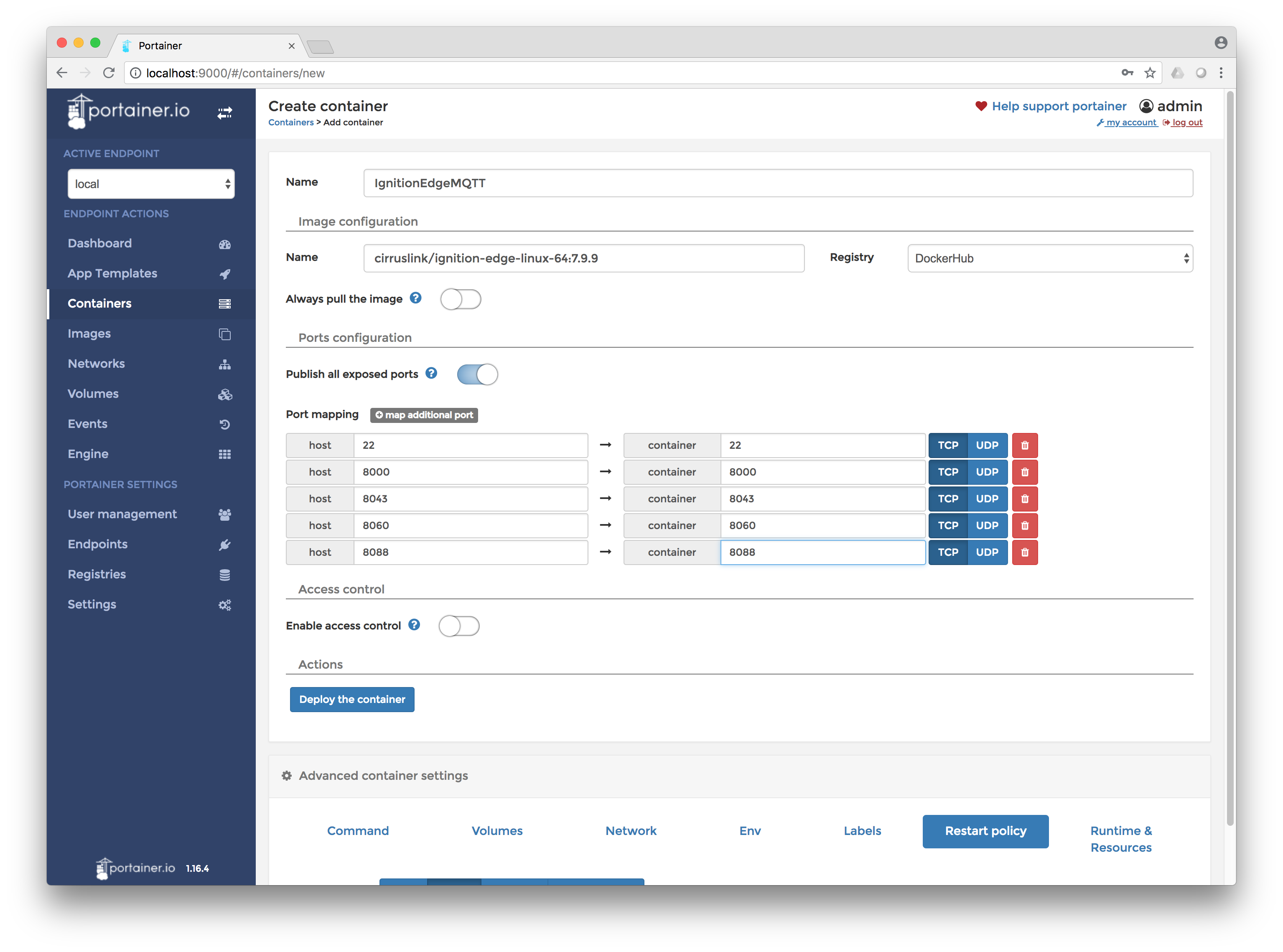
Task: Follow the Containers breadcrumb link
Action: coord(291,123)
